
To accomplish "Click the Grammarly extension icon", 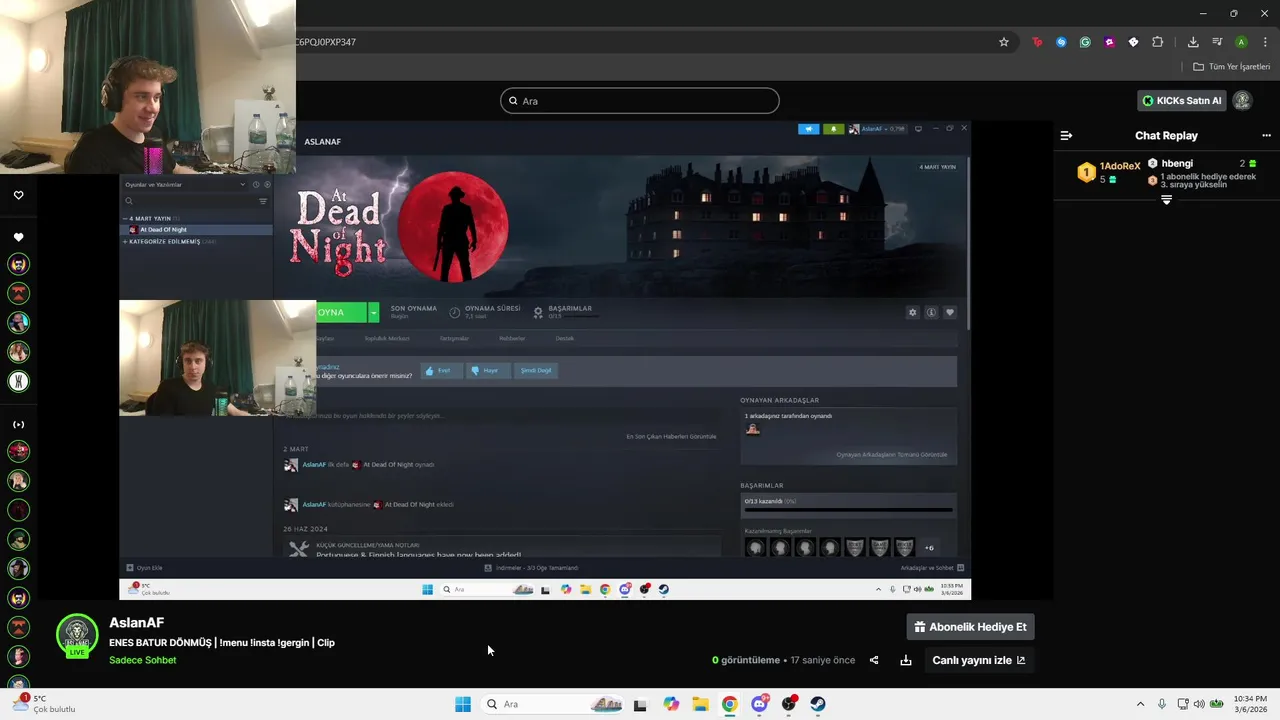I will tap(1085, 42).
